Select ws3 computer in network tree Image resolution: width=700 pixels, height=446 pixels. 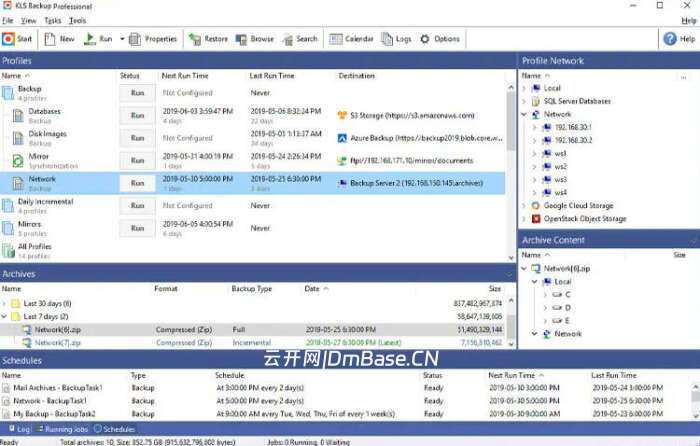[x=561, y=179]
